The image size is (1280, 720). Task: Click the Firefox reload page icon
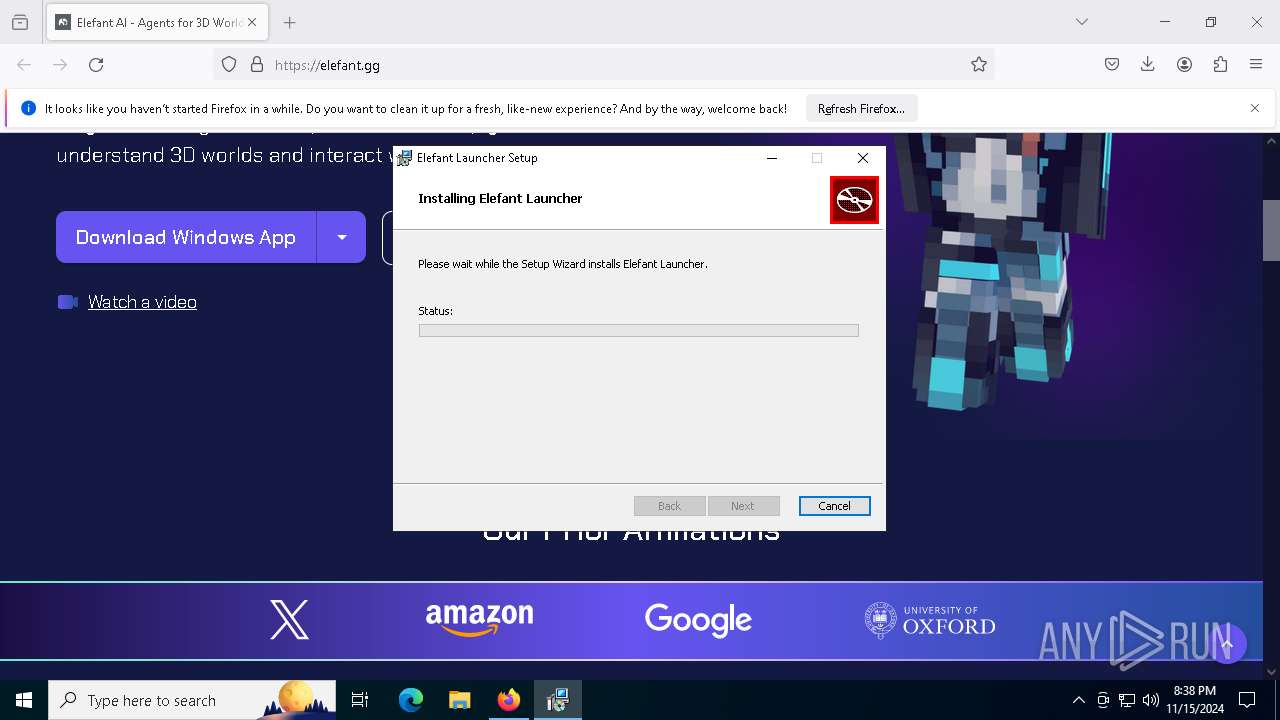point(96,65)
